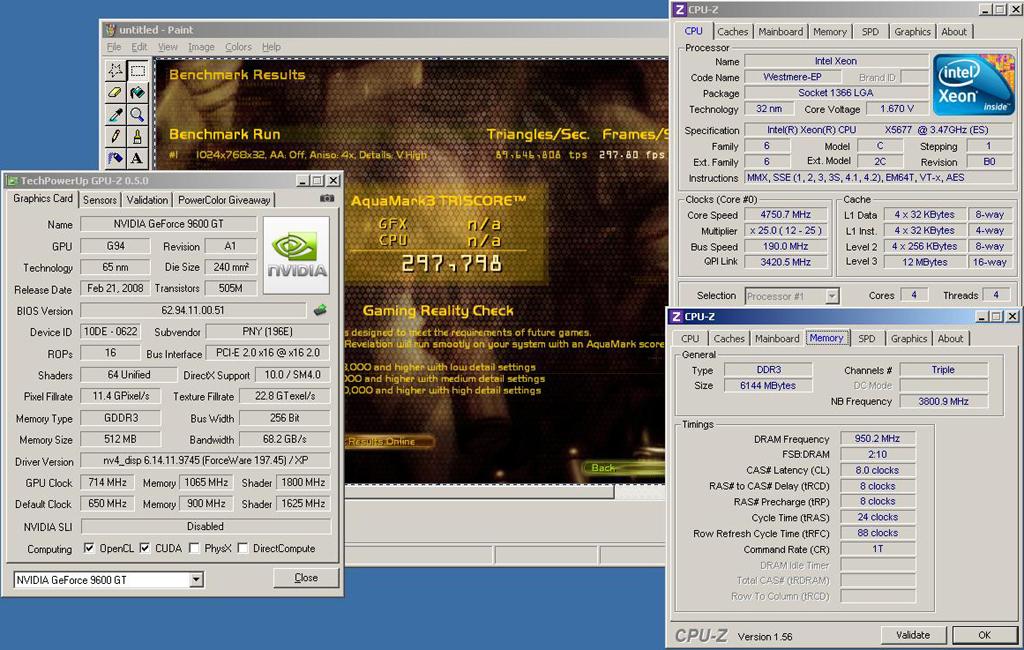Image resolution: width=1024 pixels, height=650 pixels.
Task: Switch to the Validation tab in GPU-Z
Action: click(x=147, y=200)
